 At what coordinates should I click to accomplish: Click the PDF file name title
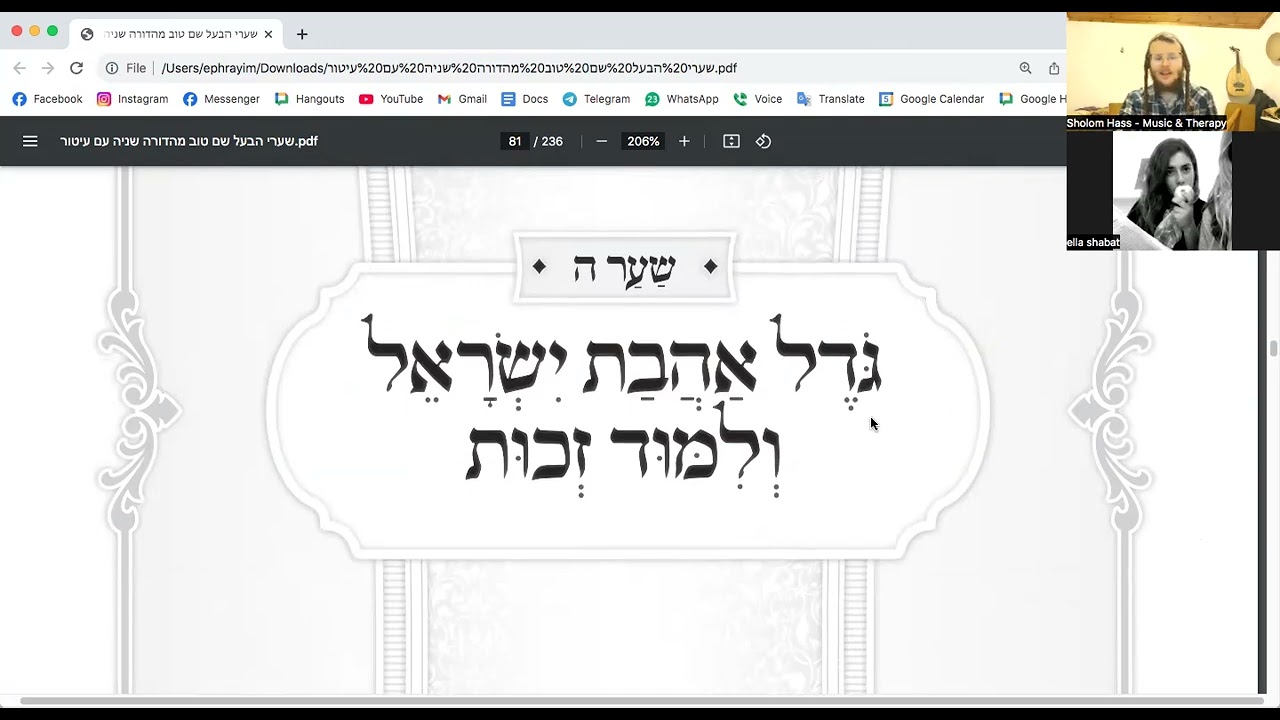point(189,141)
